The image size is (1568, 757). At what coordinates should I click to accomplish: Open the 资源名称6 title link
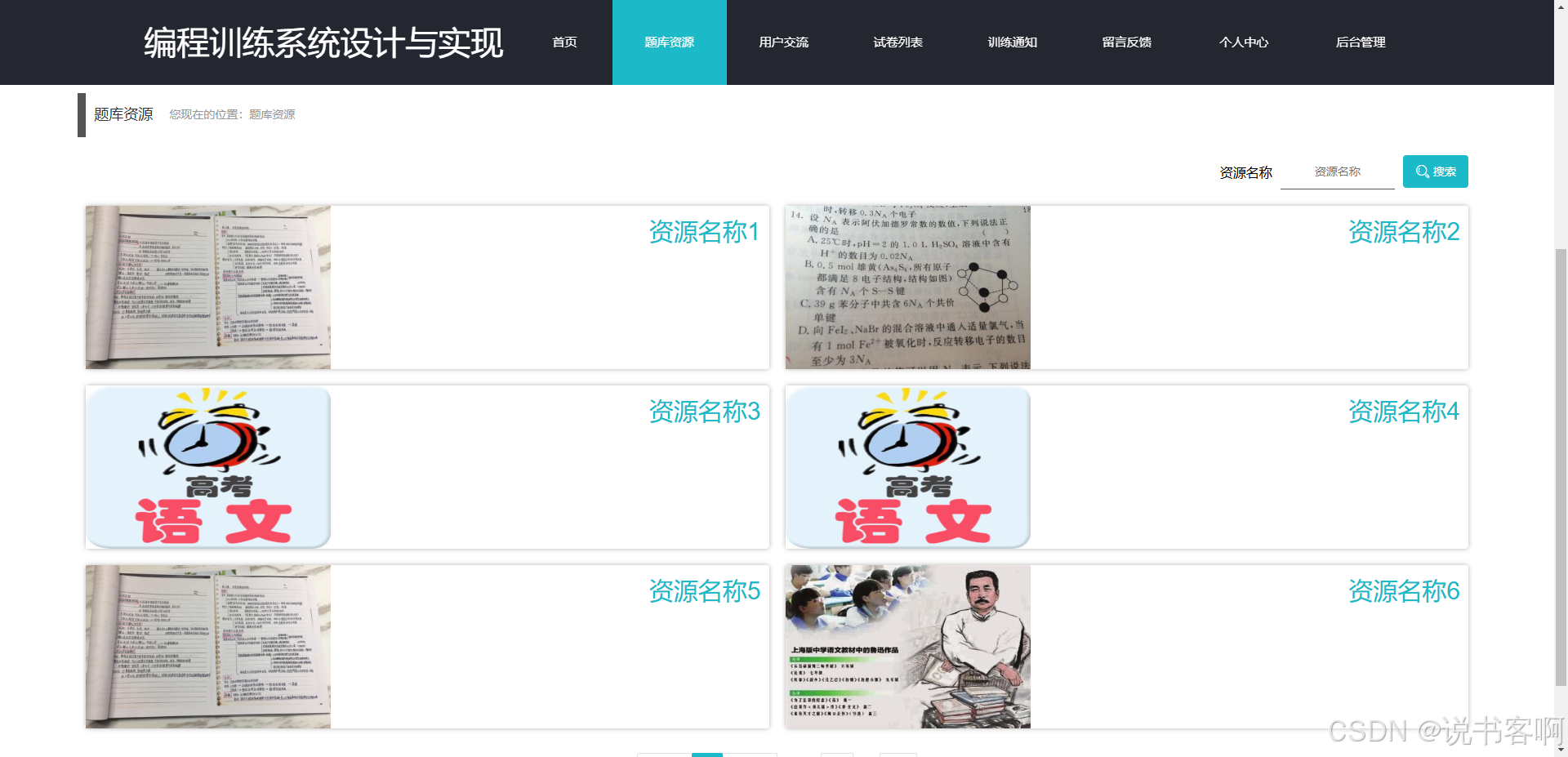(x=1404, y=591)
